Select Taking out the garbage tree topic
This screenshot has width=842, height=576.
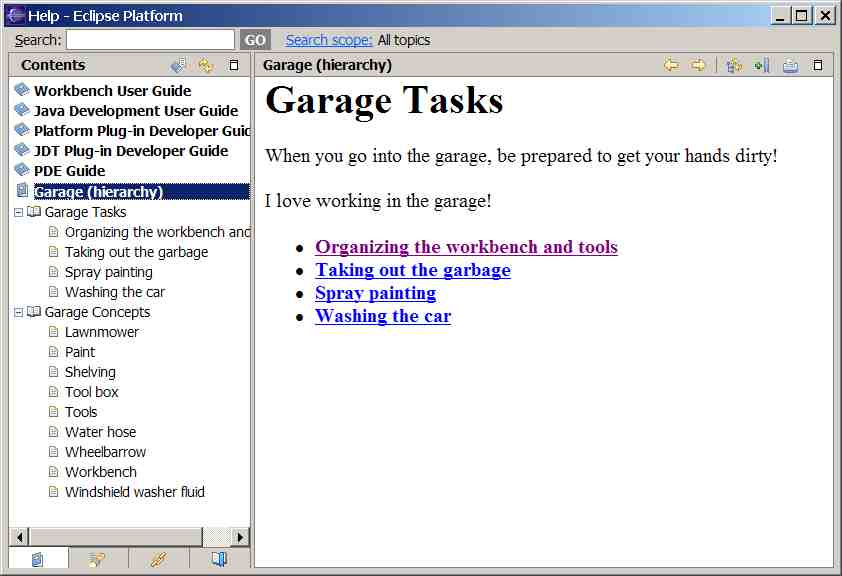pos(136,252)
